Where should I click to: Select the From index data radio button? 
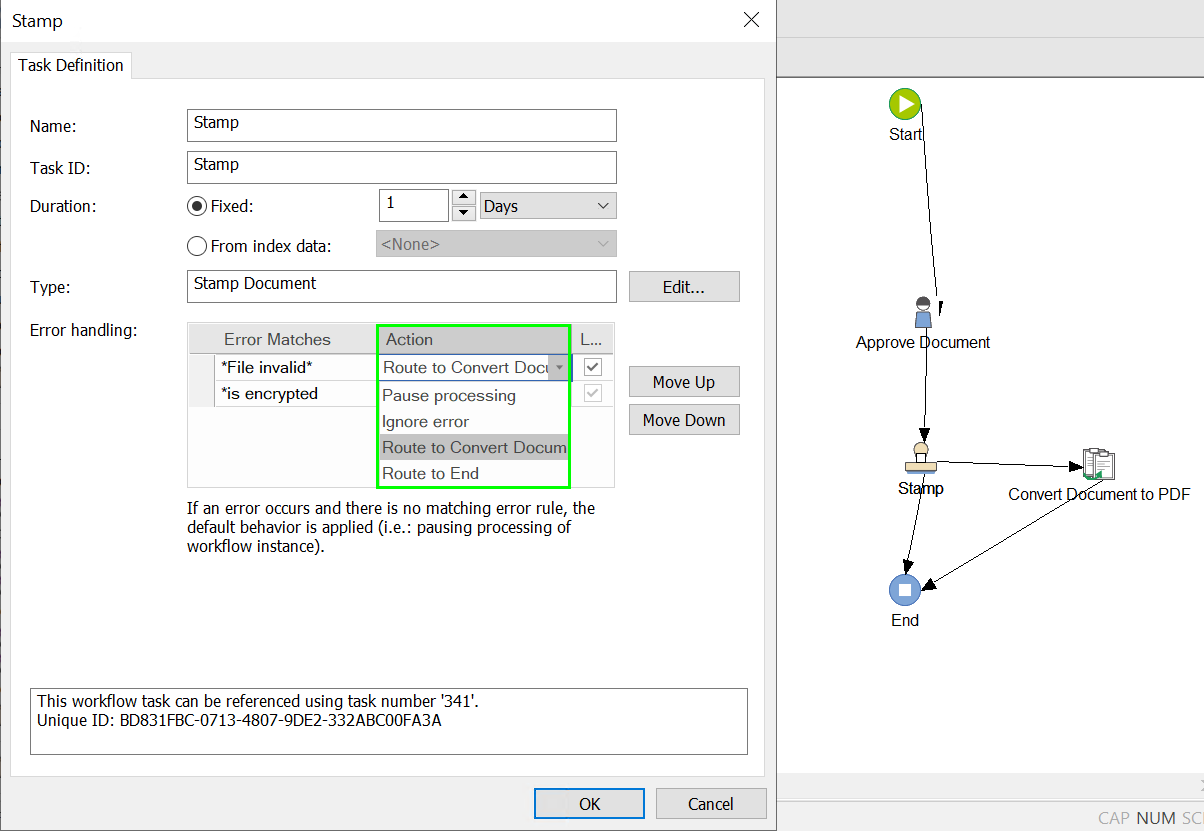pos(198,245)
